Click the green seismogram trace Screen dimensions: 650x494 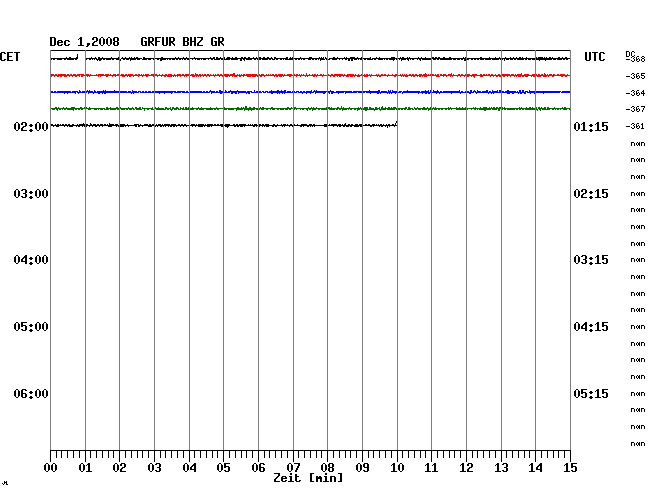tap(310, 109)
